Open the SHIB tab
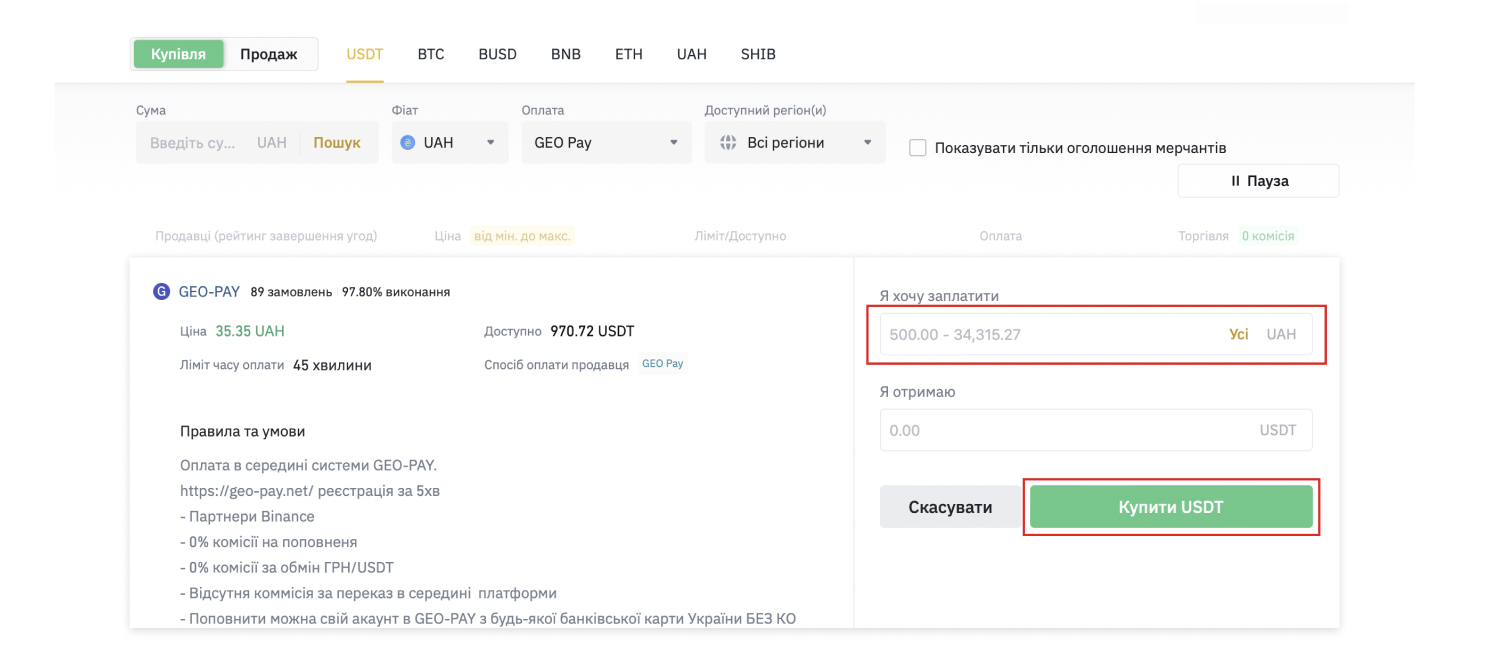 (758, 54)
